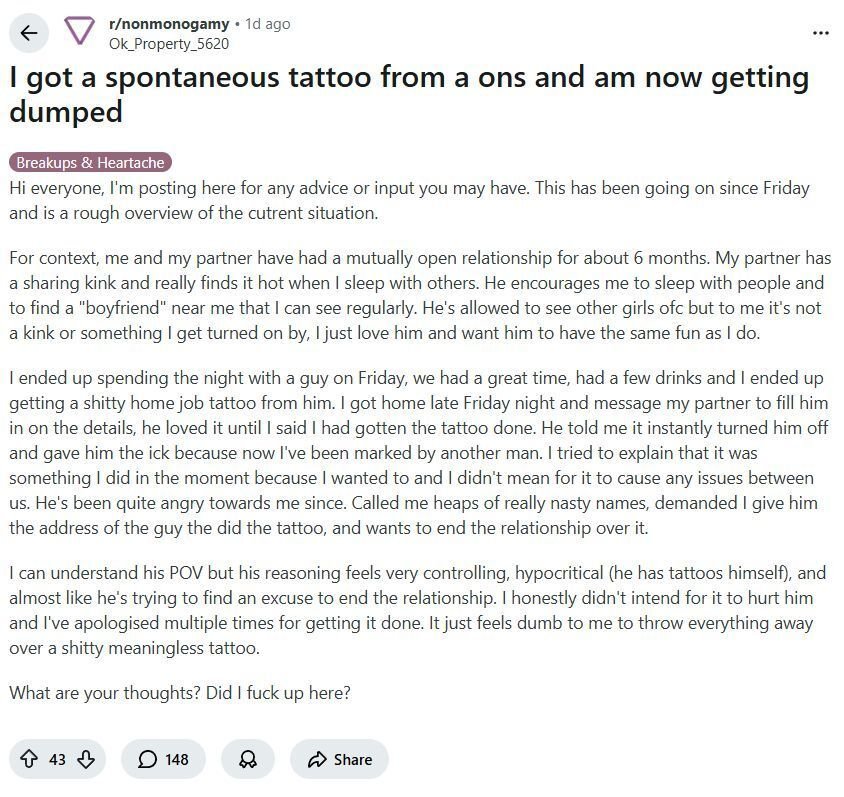Upvote the spontaneous tattoo post
Viewport: 844px width, 797px height.
30,760
